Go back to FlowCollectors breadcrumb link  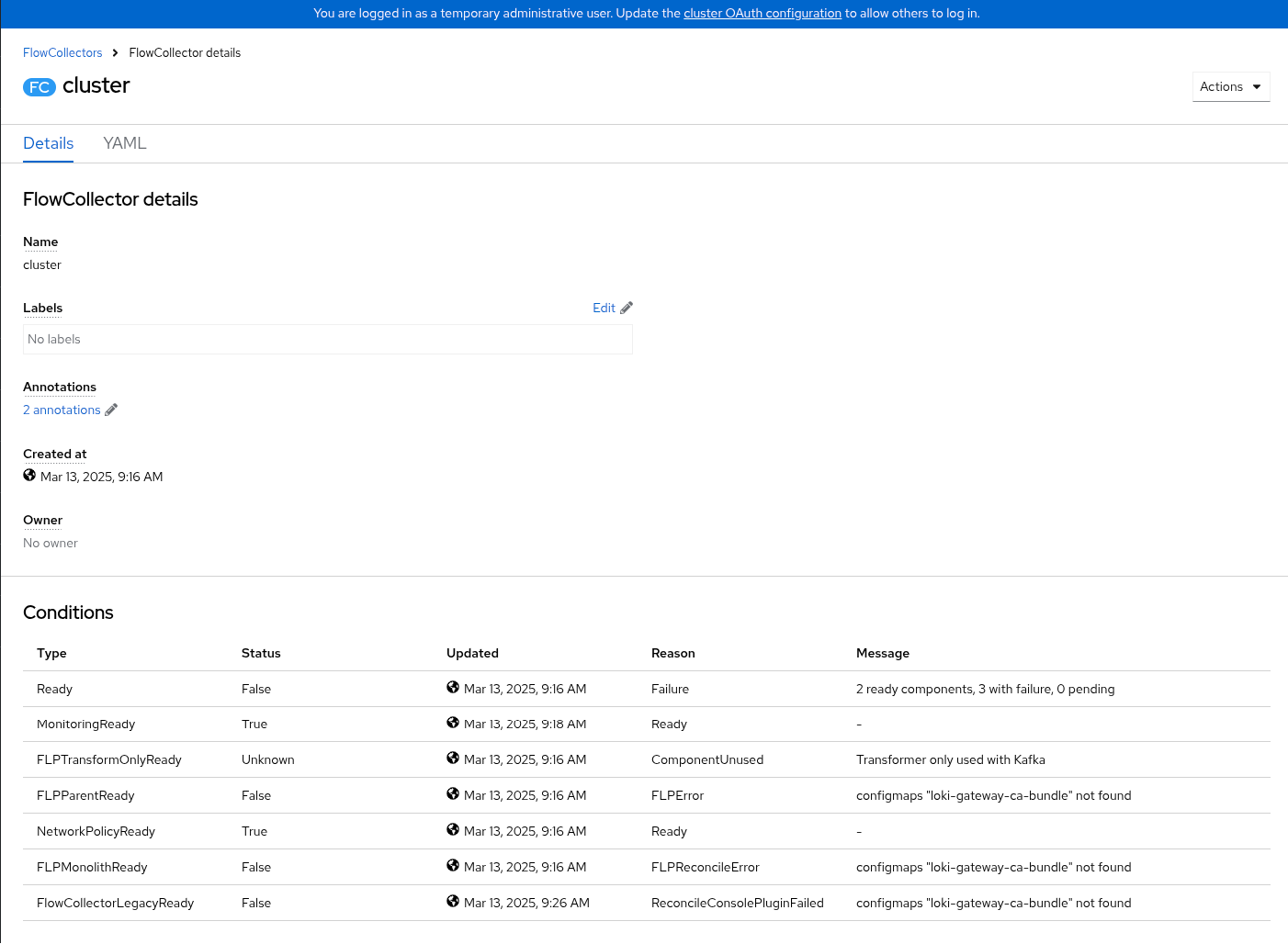coord(62,53)
